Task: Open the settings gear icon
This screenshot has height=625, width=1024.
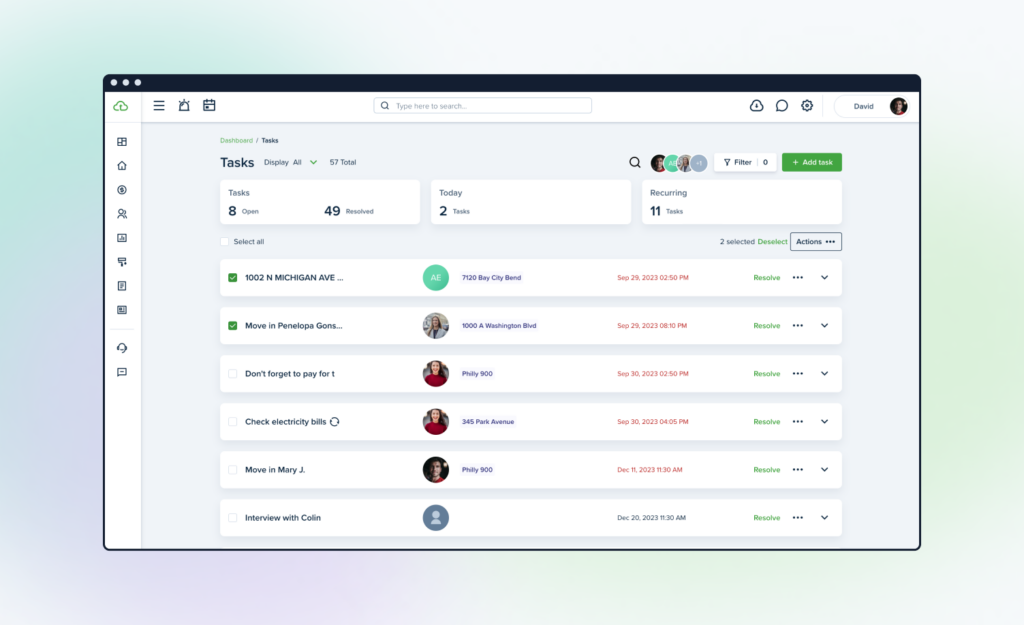Action: coord(807,106)
